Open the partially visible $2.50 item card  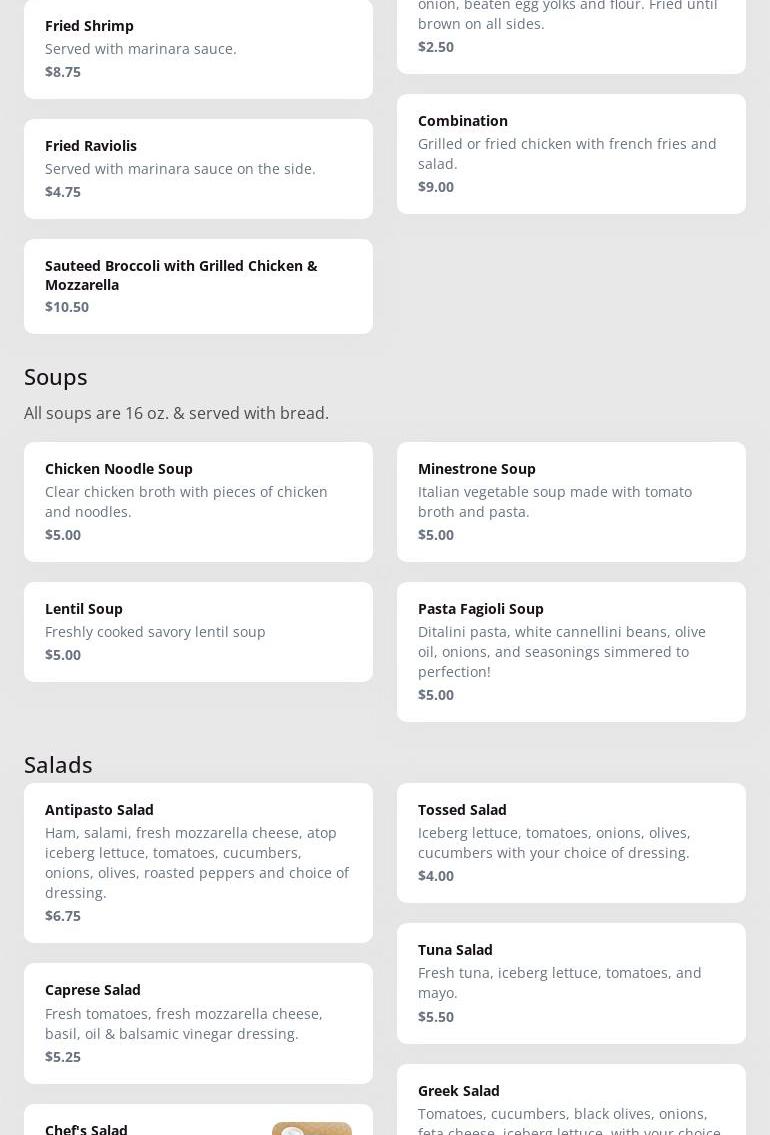pos(571,30)
